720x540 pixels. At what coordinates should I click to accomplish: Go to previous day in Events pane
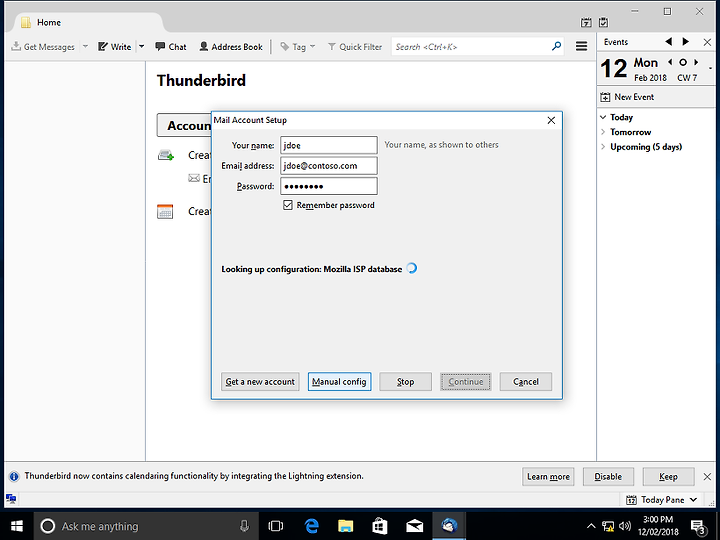click(x=669, y=42)
